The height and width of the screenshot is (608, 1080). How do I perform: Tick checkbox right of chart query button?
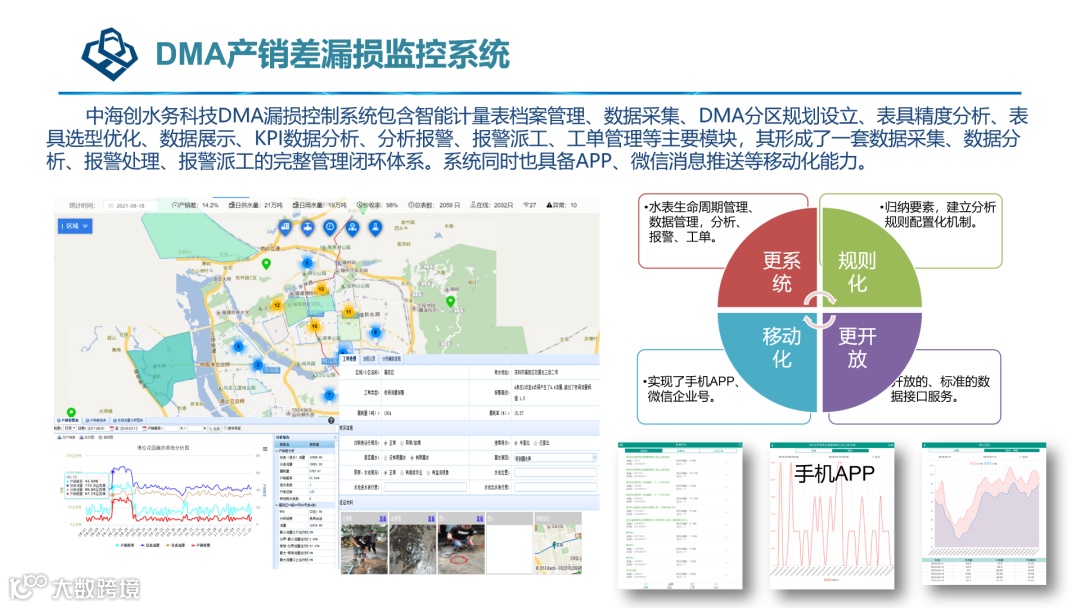click(x=225, y=428)
